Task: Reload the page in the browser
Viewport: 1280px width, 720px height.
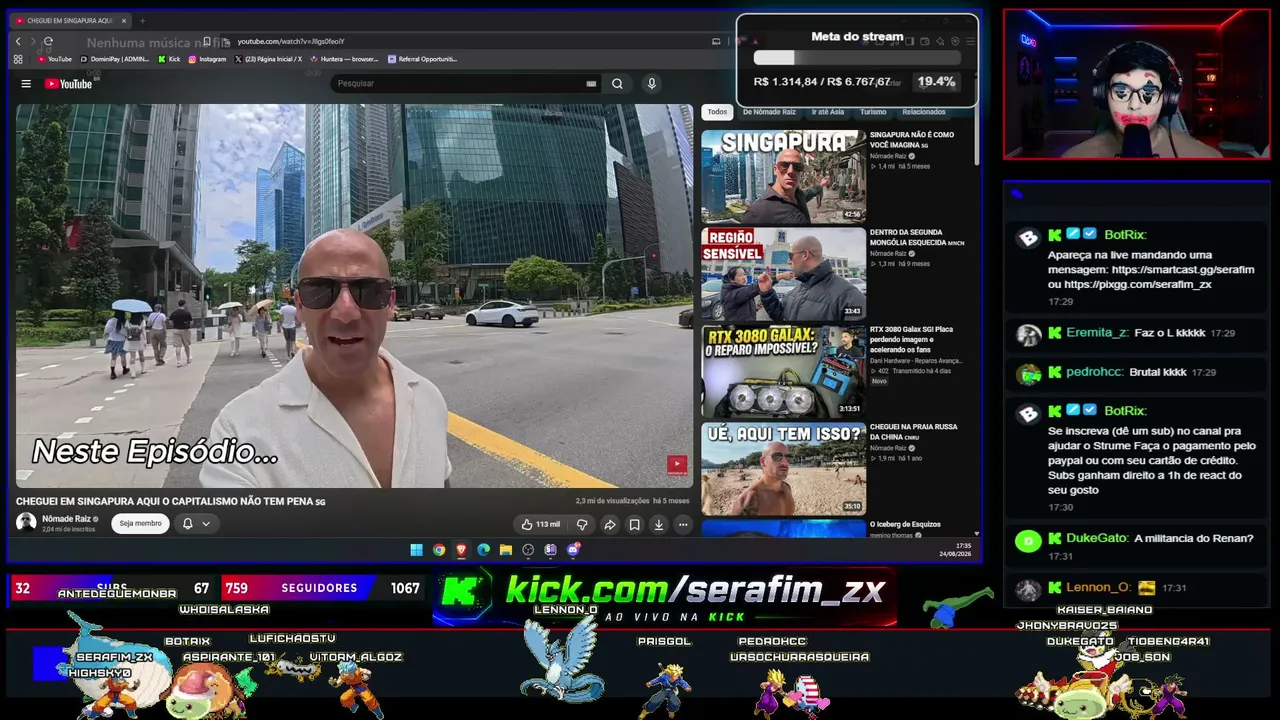Action: point(48,41)
